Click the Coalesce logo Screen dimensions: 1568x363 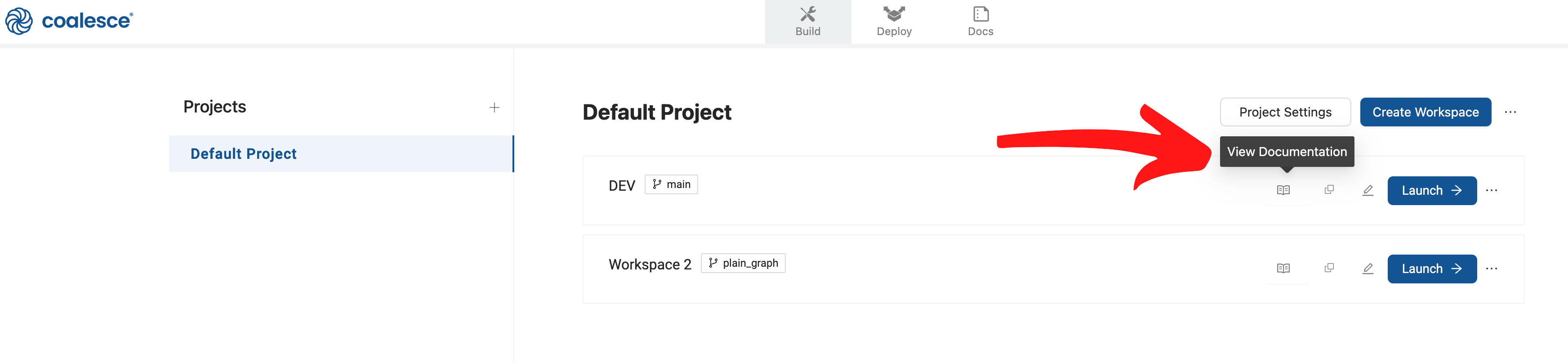69,21
